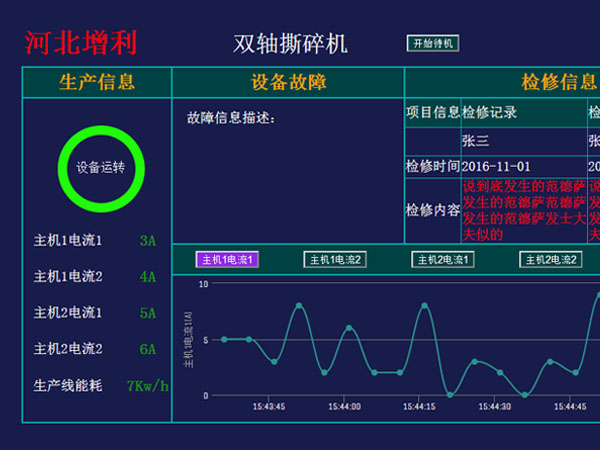
Task: Select the 张三 cell in maintenance table
Action: [475, 140]
